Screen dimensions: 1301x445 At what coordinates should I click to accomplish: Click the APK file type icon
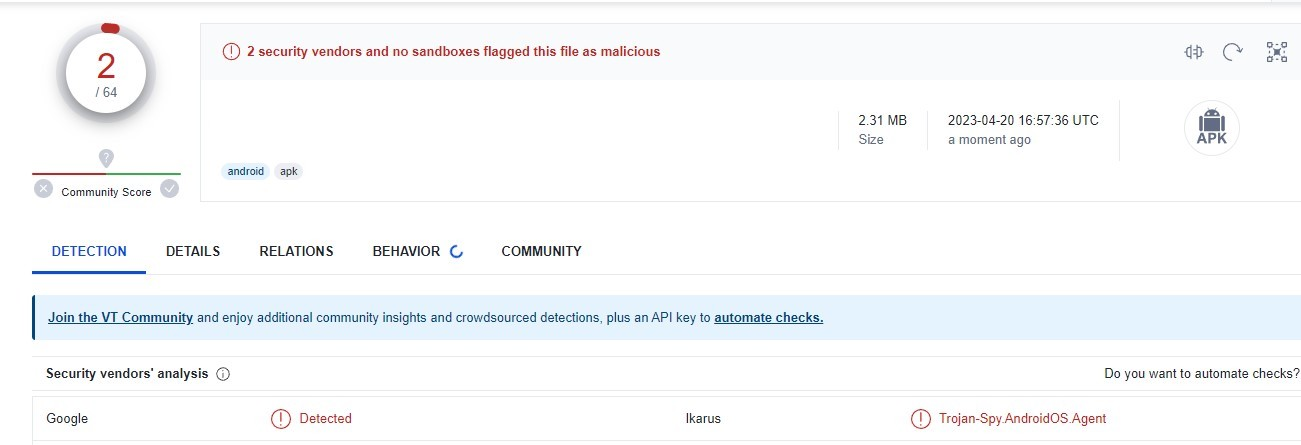1211,128
